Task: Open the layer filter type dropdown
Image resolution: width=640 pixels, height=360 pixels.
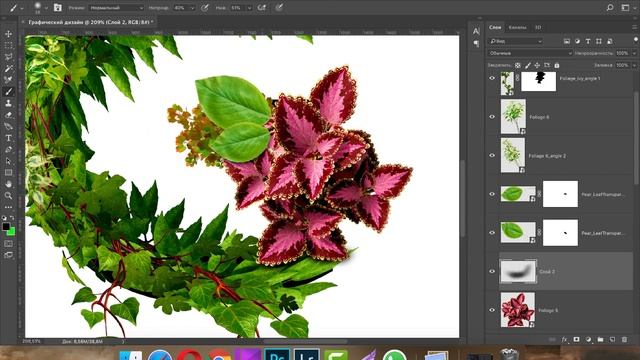Action: [516, 41]
